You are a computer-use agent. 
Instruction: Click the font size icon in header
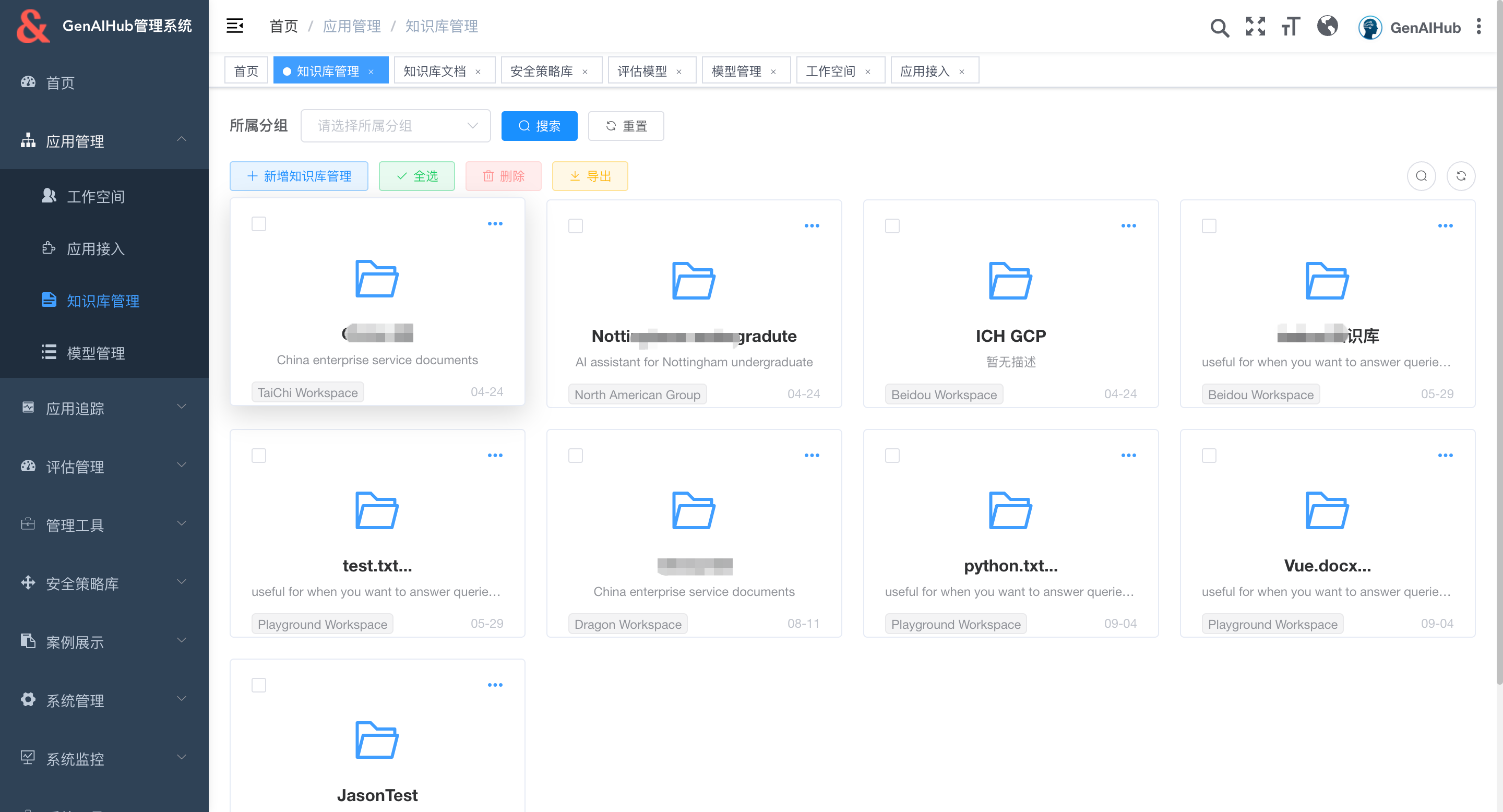coord(1291,26)
